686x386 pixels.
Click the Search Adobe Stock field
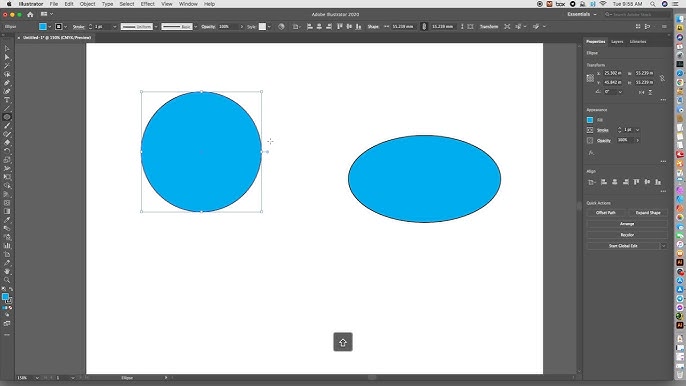[x=637, y=14]
